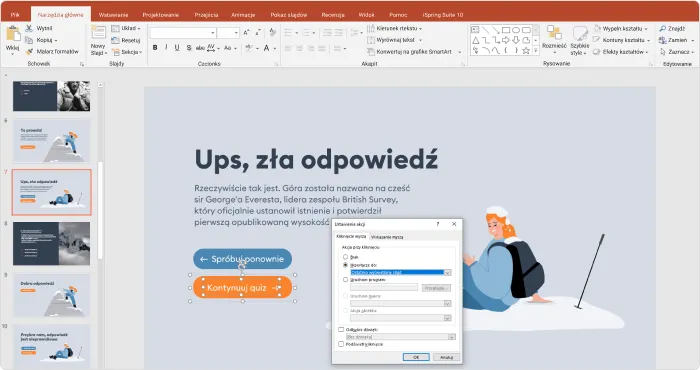Click the Znajdź find tool
Screen dimensions: 700x370
[x=672, y=28]
